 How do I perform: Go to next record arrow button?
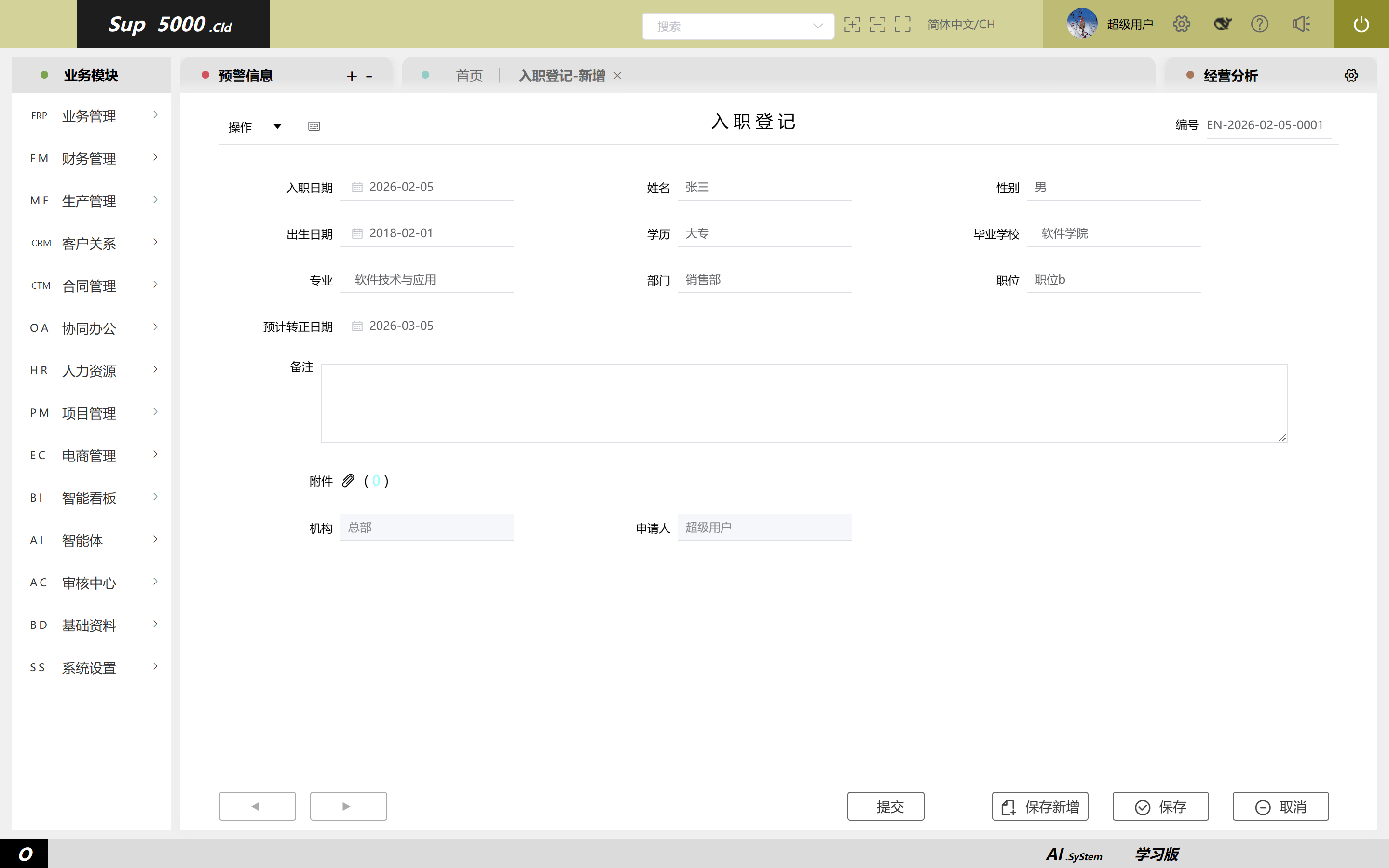pos(348,806)
